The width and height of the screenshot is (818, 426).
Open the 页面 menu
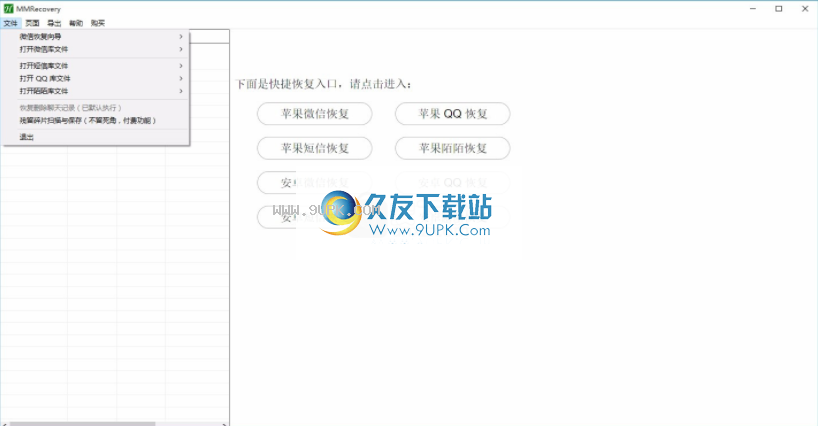[x=32, y=23]
